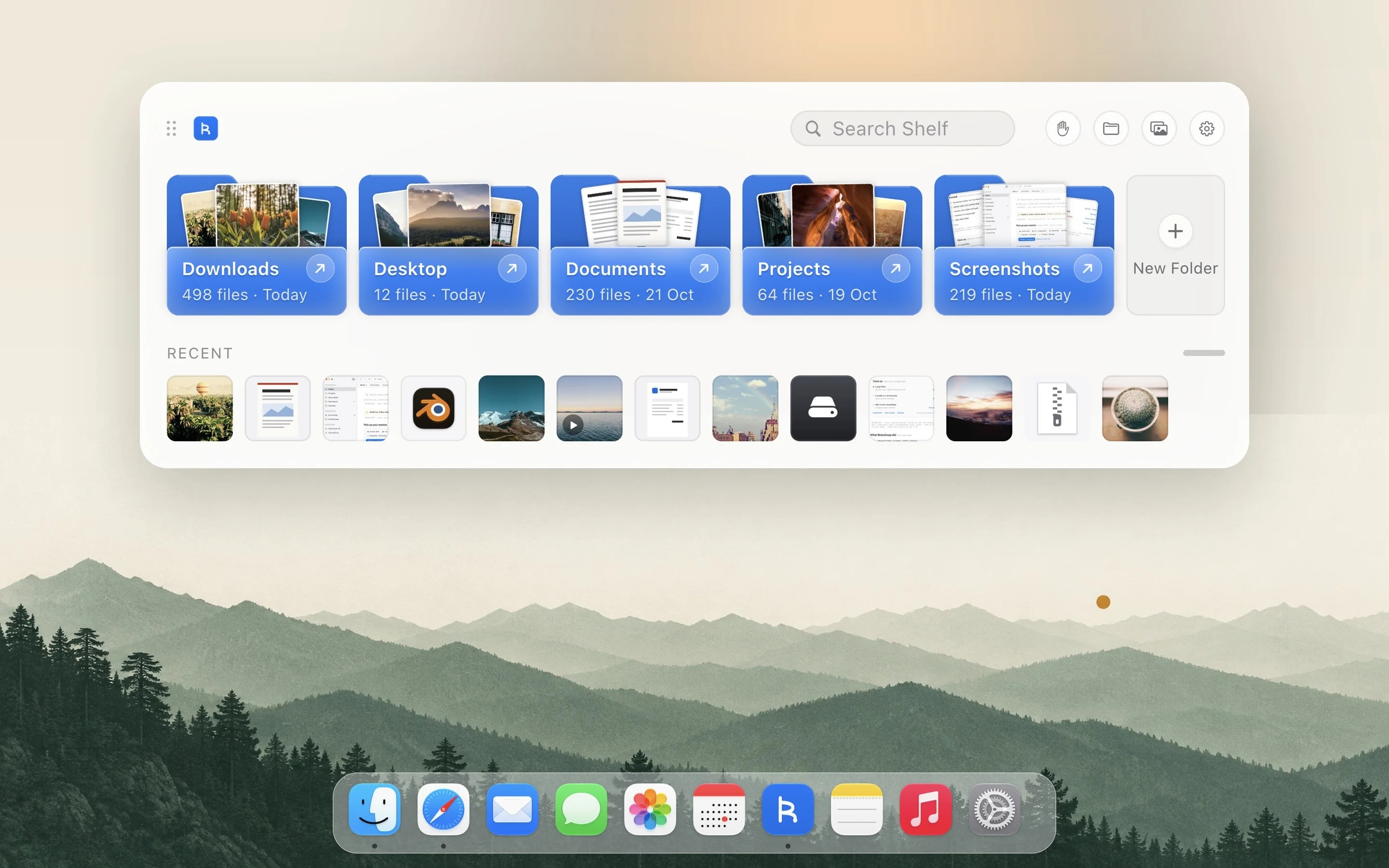Open the snowy mountain photo in Recent
Image resolution: width=1389 pixels, height=868 pixels.
click(x=511, y=408)
